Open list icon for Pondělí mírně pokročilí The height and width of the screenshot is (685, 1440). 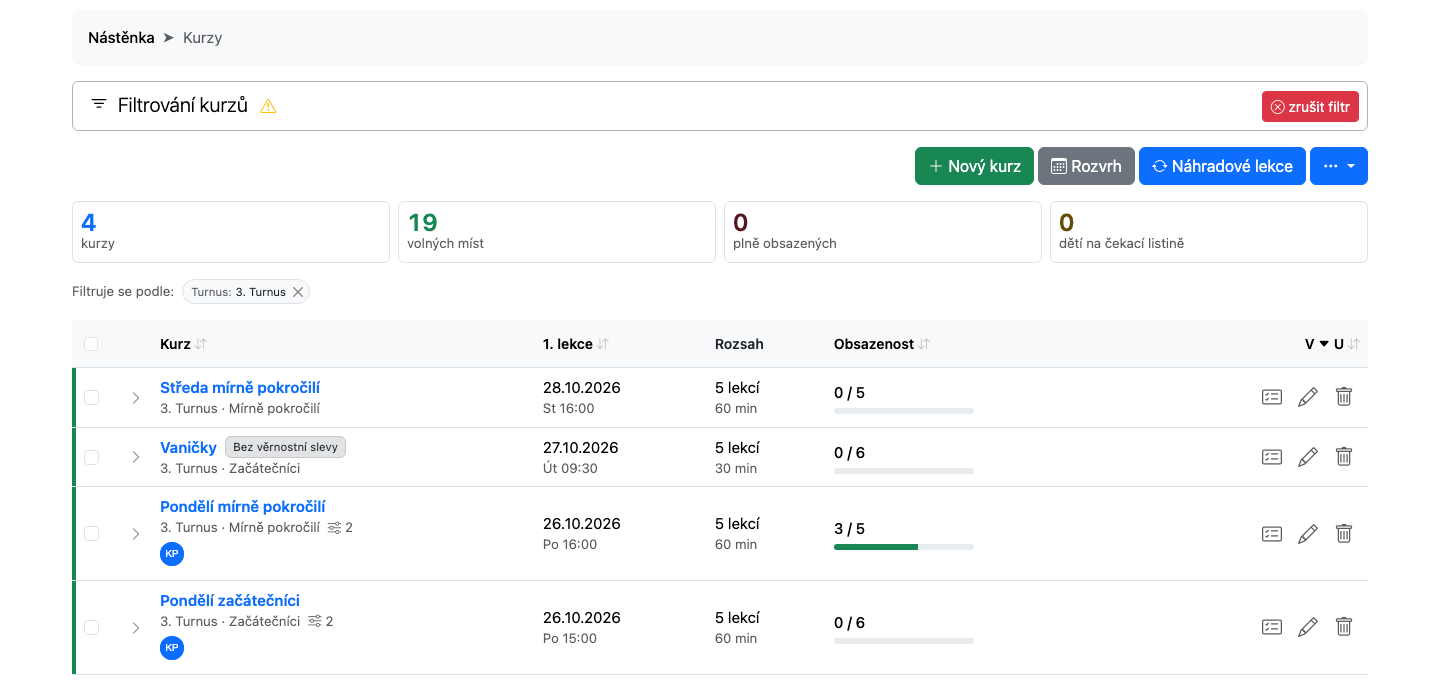[1271, 534]
